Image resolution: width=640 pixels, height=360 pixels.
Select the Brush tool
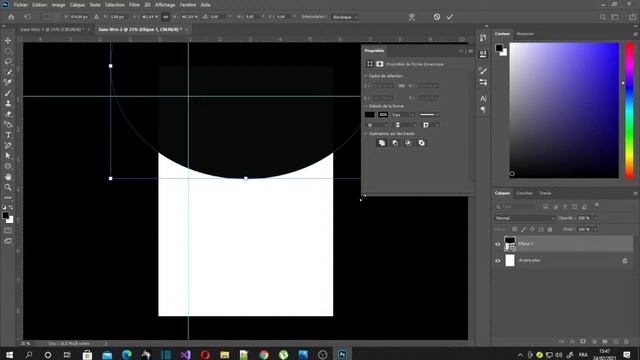8,93
